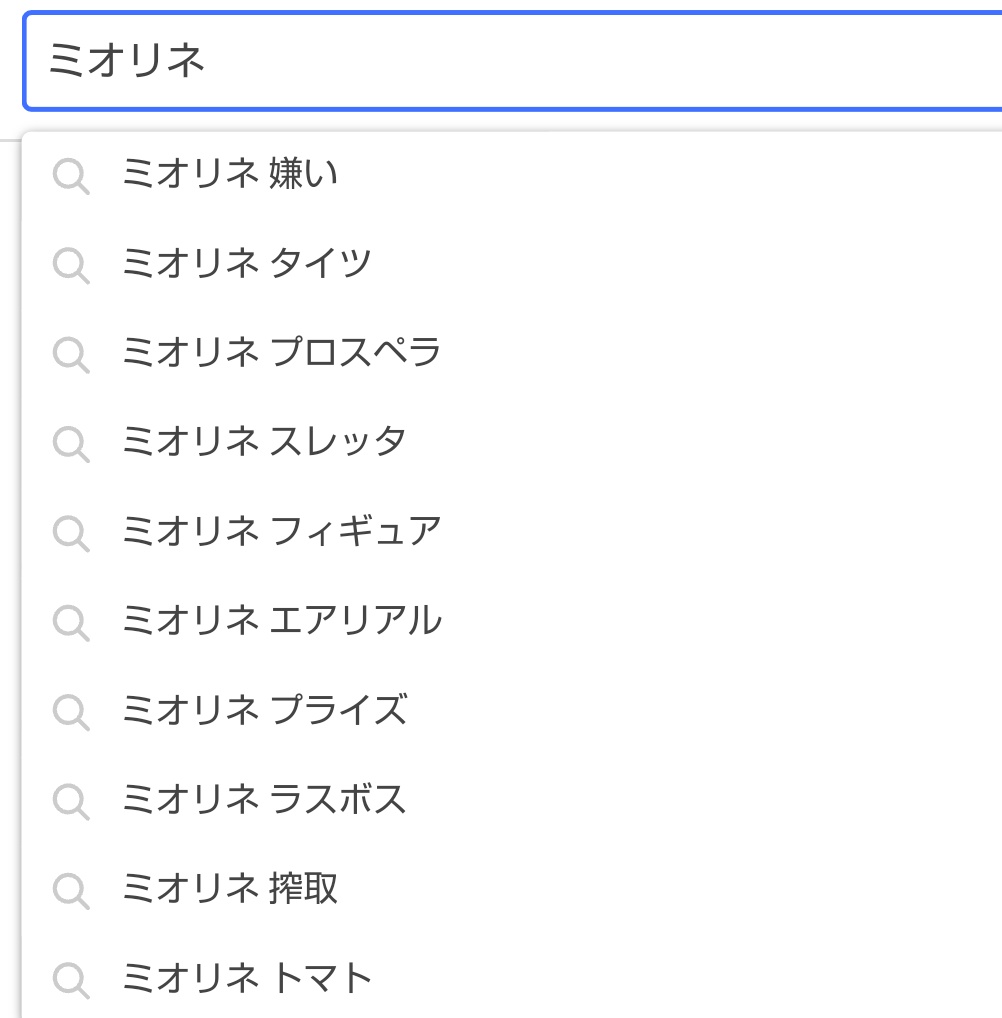1002x1018 pixels.
Task: Click magnifier icon beside ミオリネ スレッタ
Action: 71,443
